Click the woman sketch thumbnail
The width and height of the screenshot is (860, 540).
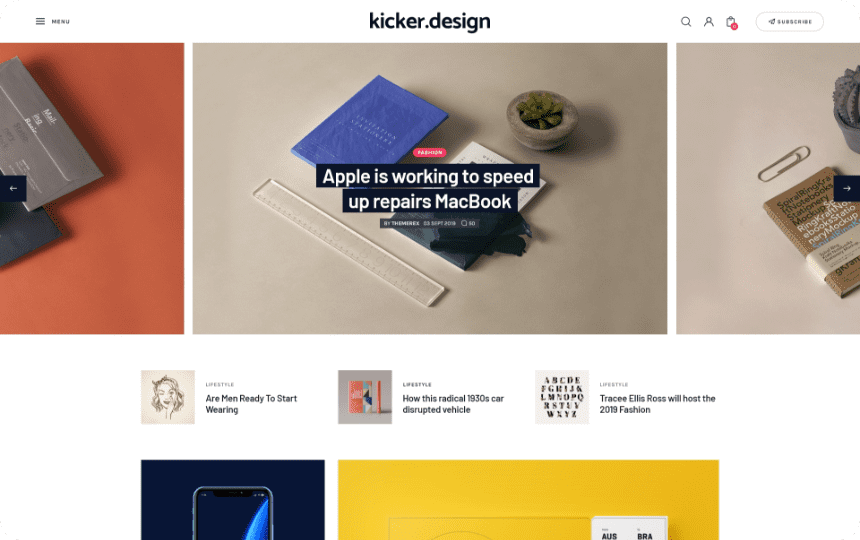tap(168, 397)
